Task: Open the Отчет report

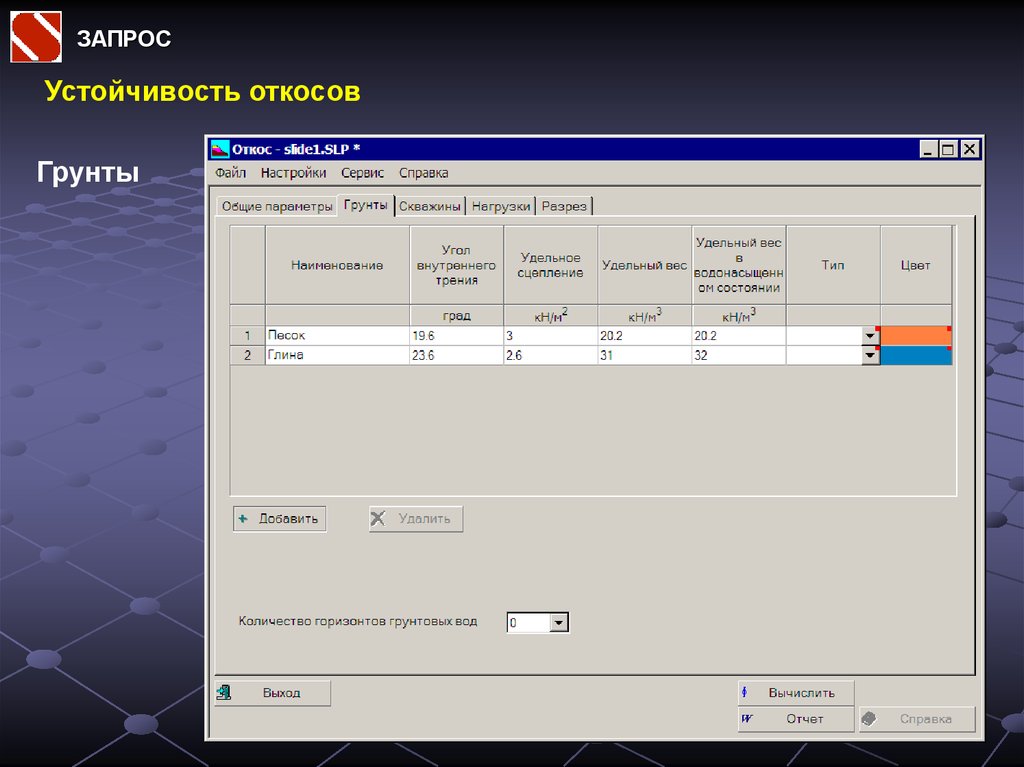Action: 796,719
